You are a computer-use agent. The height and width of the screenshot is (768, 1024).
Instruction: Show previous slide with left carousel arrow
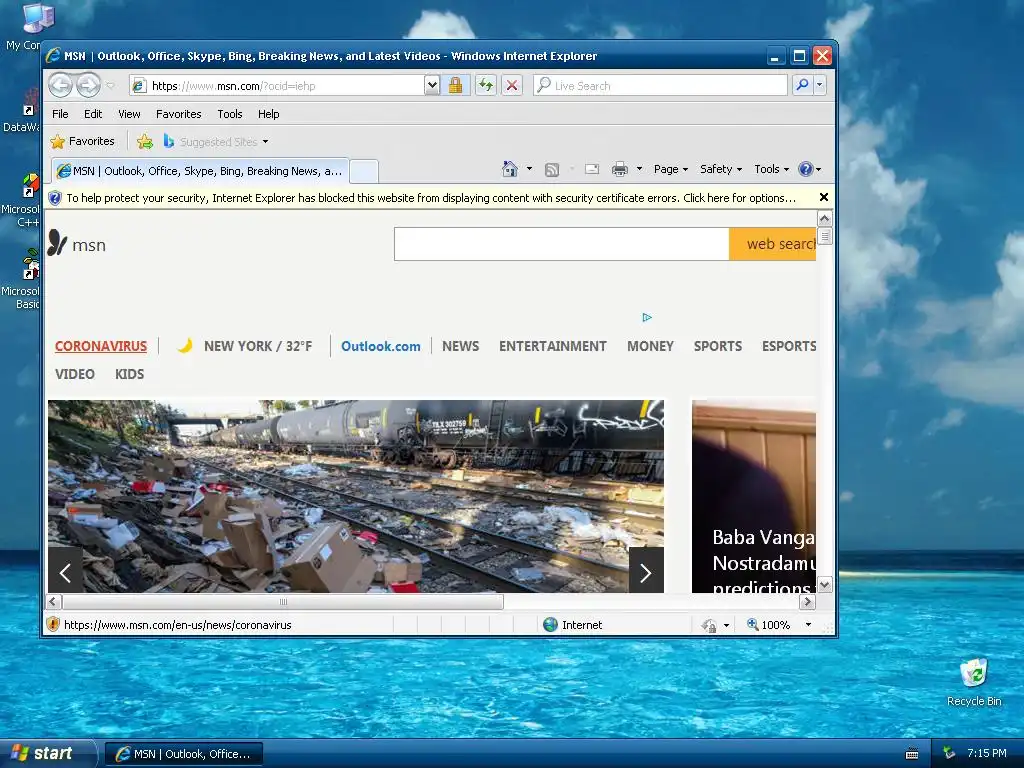click(x=65, y=573)
